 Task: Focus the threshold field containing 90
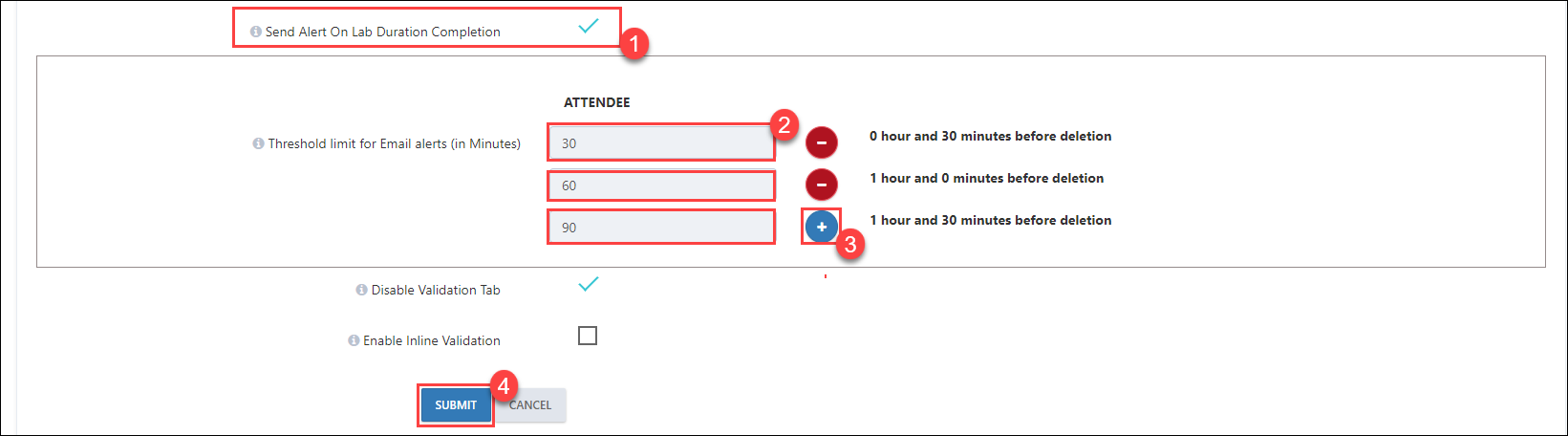tap(661, 227)
